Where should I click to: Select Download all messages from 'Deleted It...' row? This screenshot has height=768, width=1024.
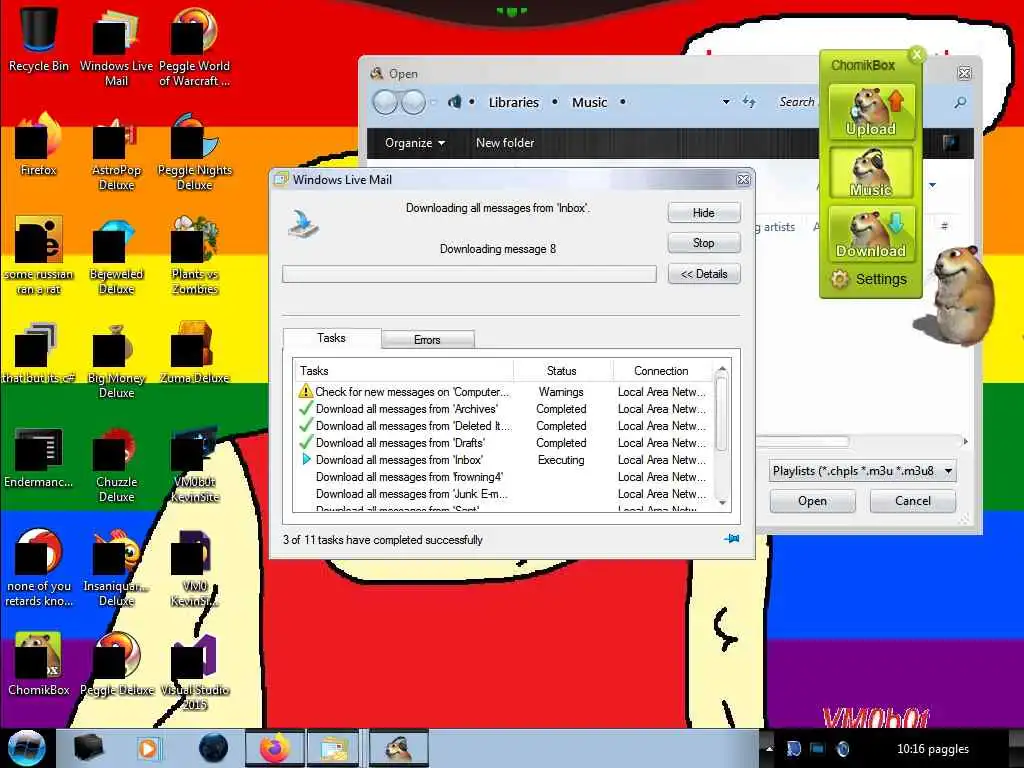pos(505,426)
